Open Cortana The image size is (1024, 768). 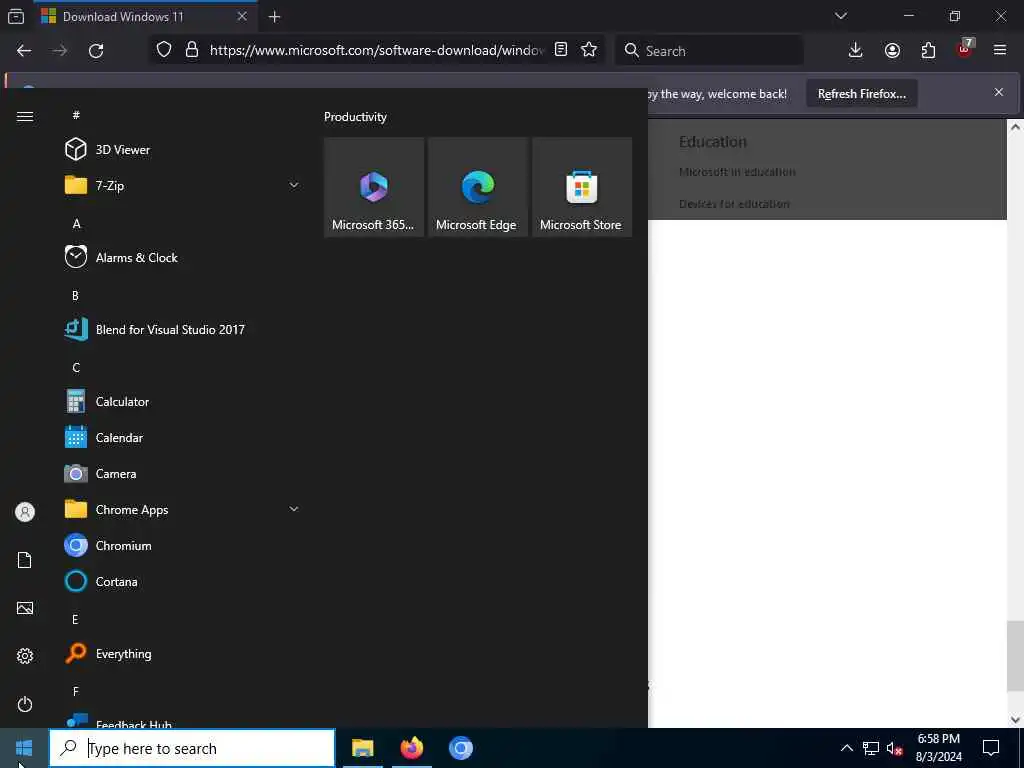[x=182, y=581]
